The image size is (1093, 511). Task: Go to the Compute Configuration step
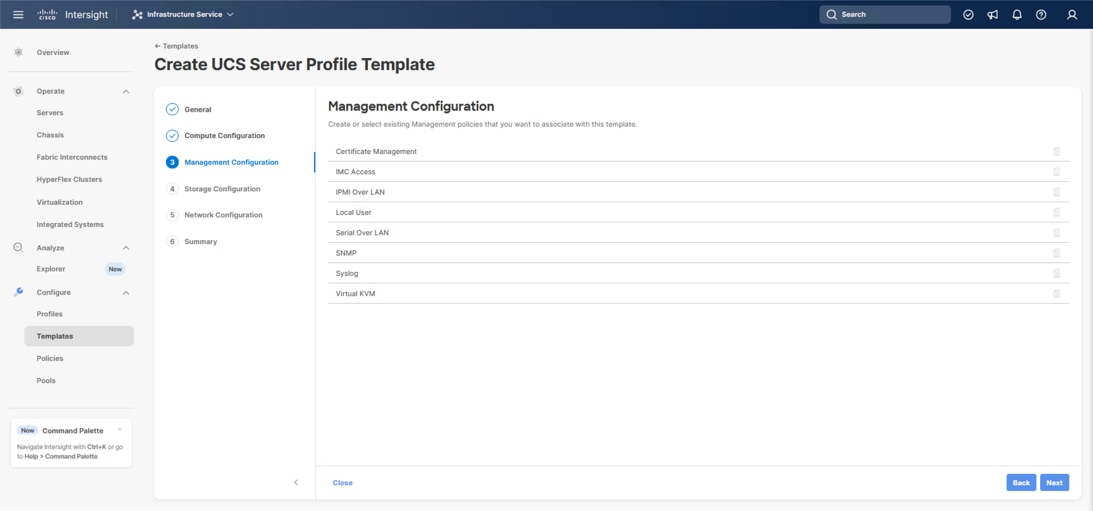pos(215,135)
